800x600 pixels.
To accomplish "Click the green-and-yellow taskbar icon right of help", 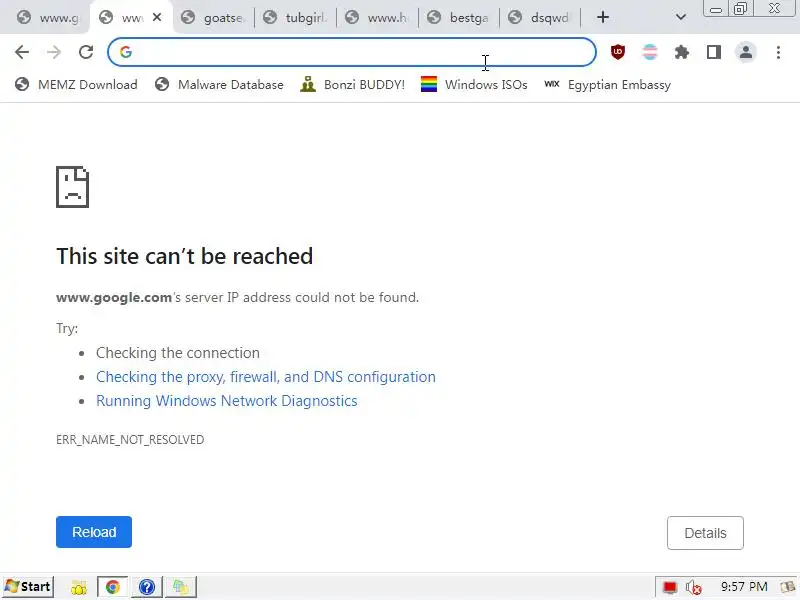I will tap(180, 587).
